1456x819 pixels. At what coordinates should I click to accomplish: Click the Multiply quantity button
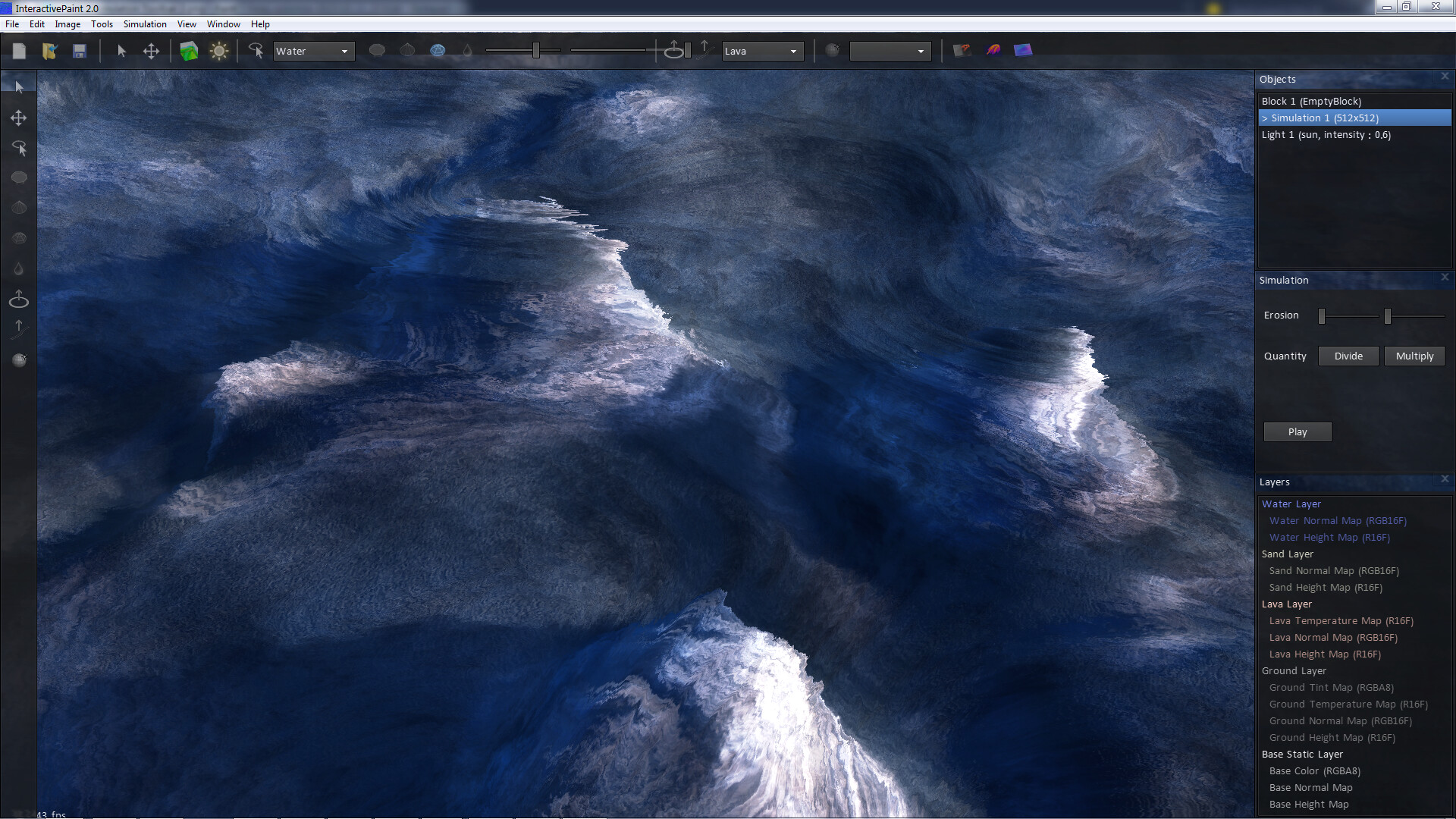click(1414, 356)
